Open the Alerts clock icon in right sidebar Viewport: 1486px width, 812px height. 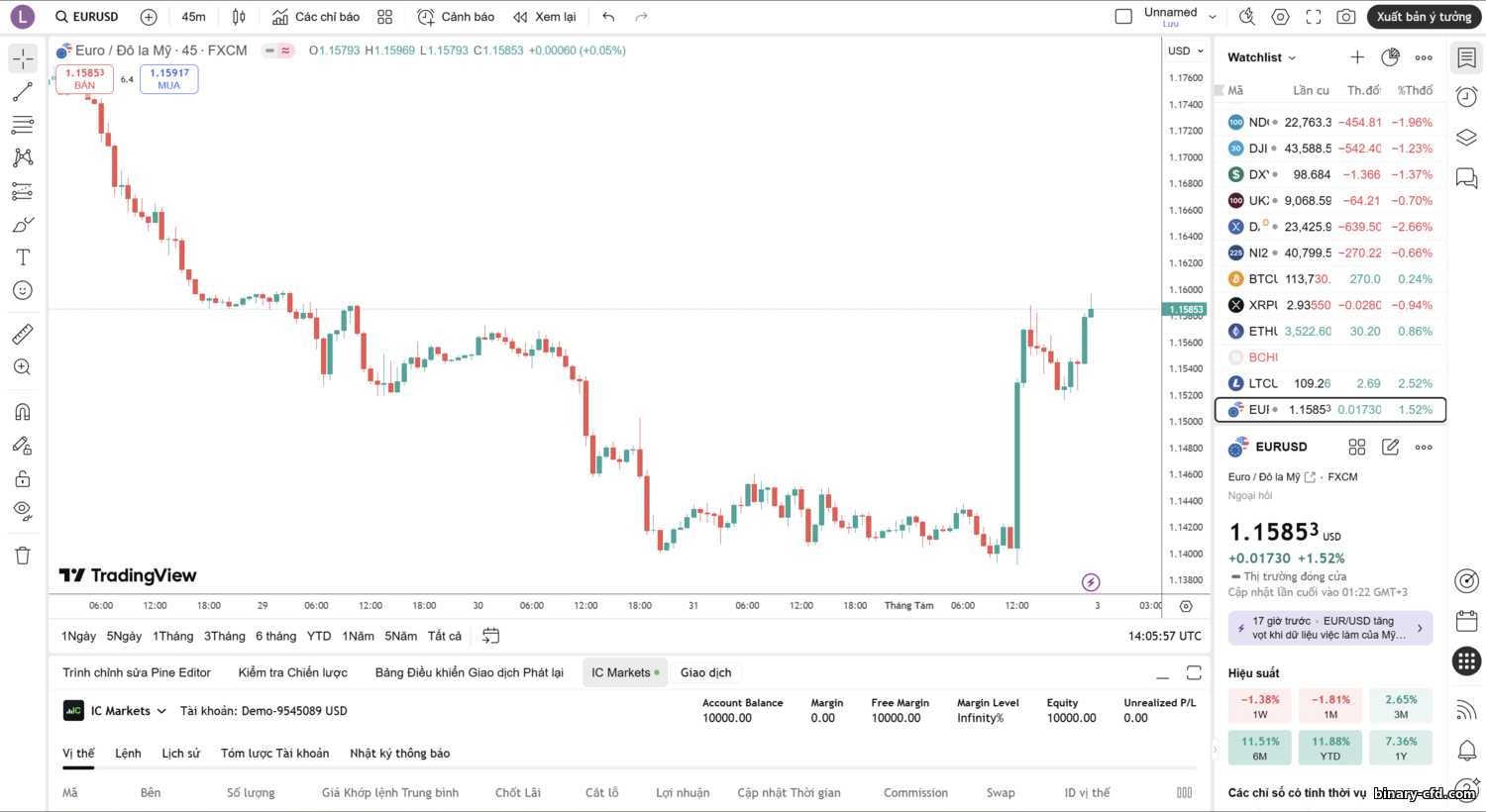click(x=1466, y=97)
